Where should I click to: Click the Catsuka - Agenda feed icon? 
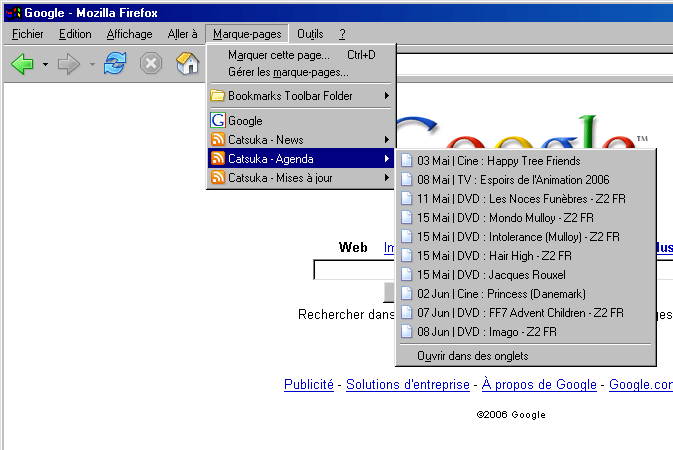click(x=218, y=158)
